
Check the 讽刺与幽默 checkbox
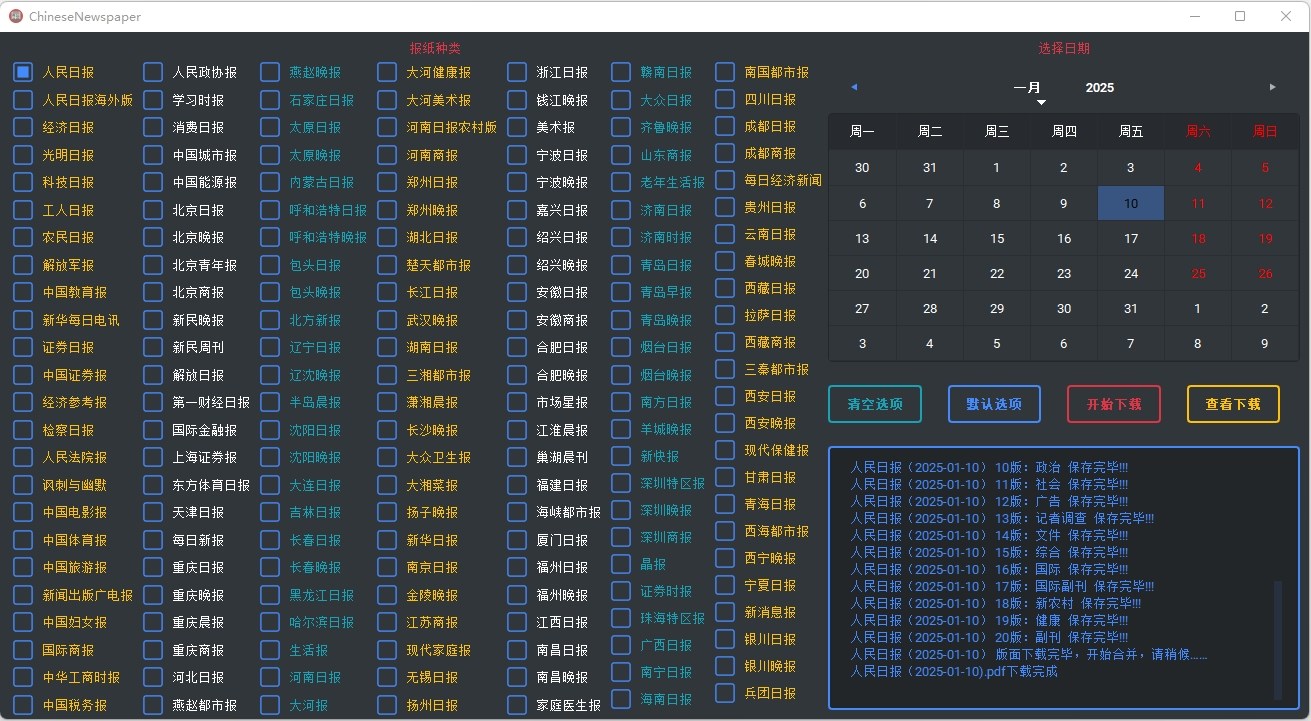click(x=23, y=485)
